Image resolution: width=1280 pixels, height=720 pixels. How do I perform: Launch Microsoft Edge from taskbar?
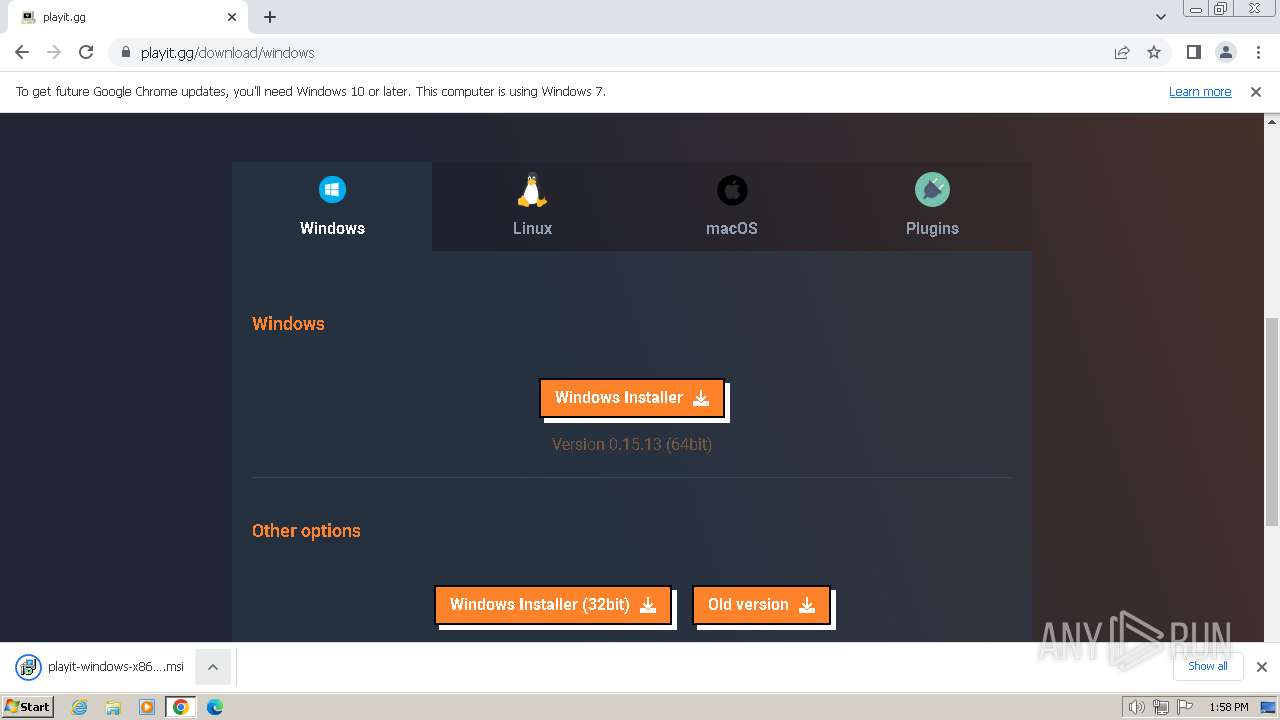pos(215,707)
